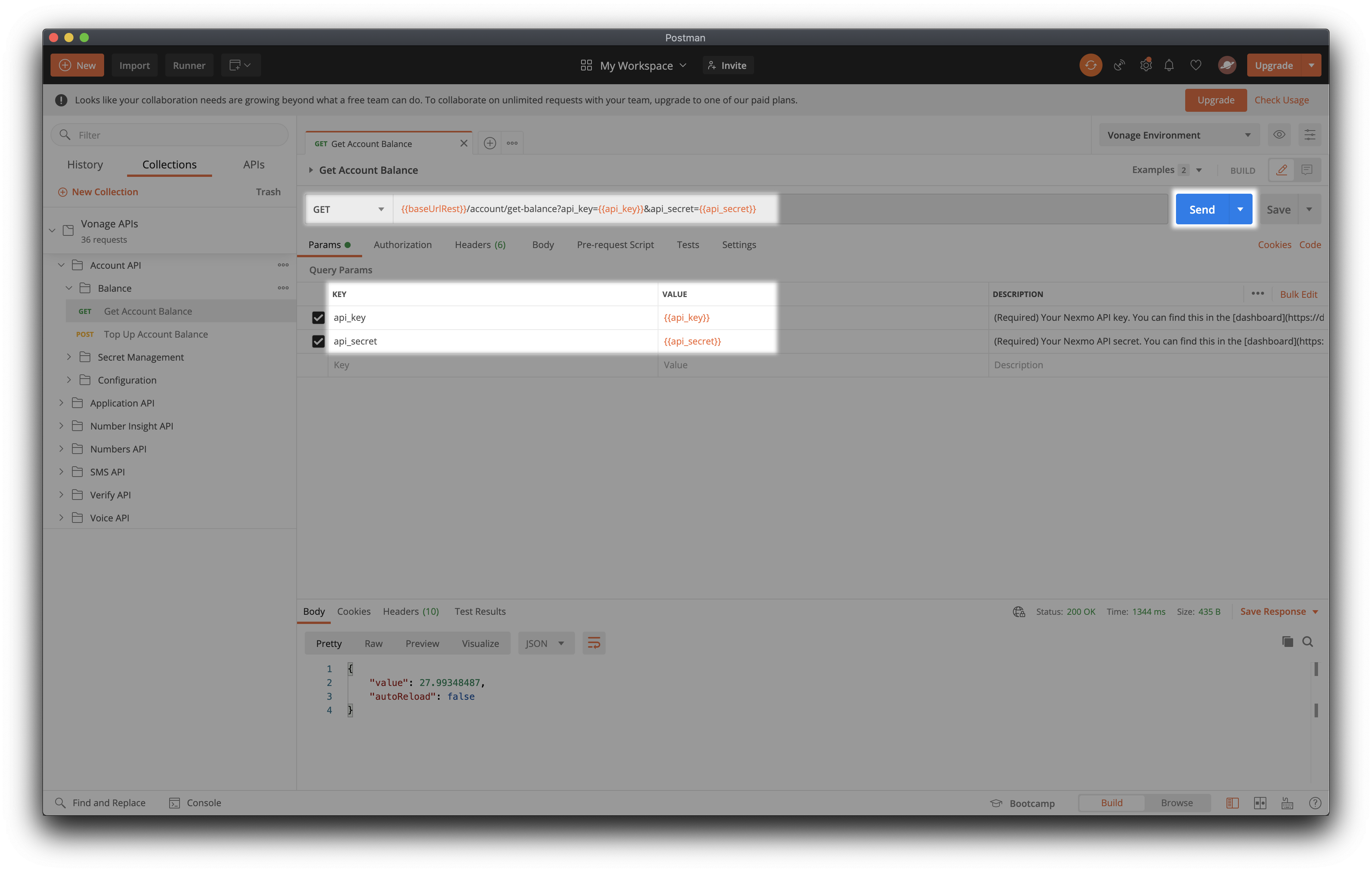This screenshot has width=1372, height=872.
Task: Open the capture requests satellite icon
Action: coord(1119,65)
